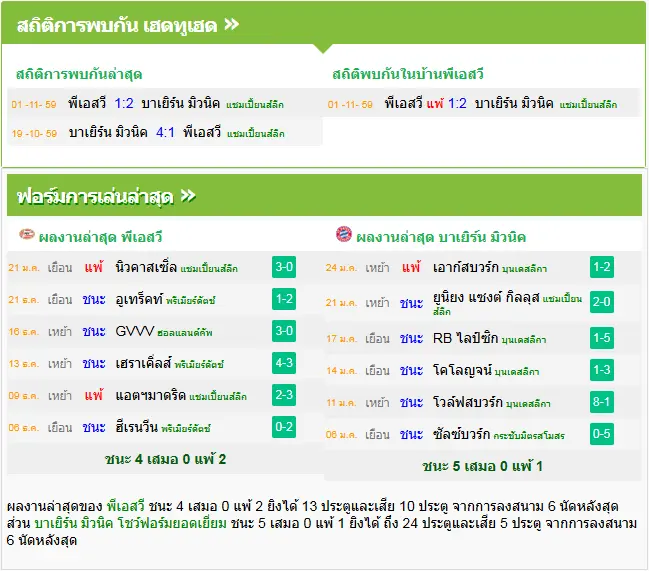Click บุนเดสลีกา label beside โวล์ฟสบวร์ก
This screenshot has height=571, width=649.
tap(528, 404)
